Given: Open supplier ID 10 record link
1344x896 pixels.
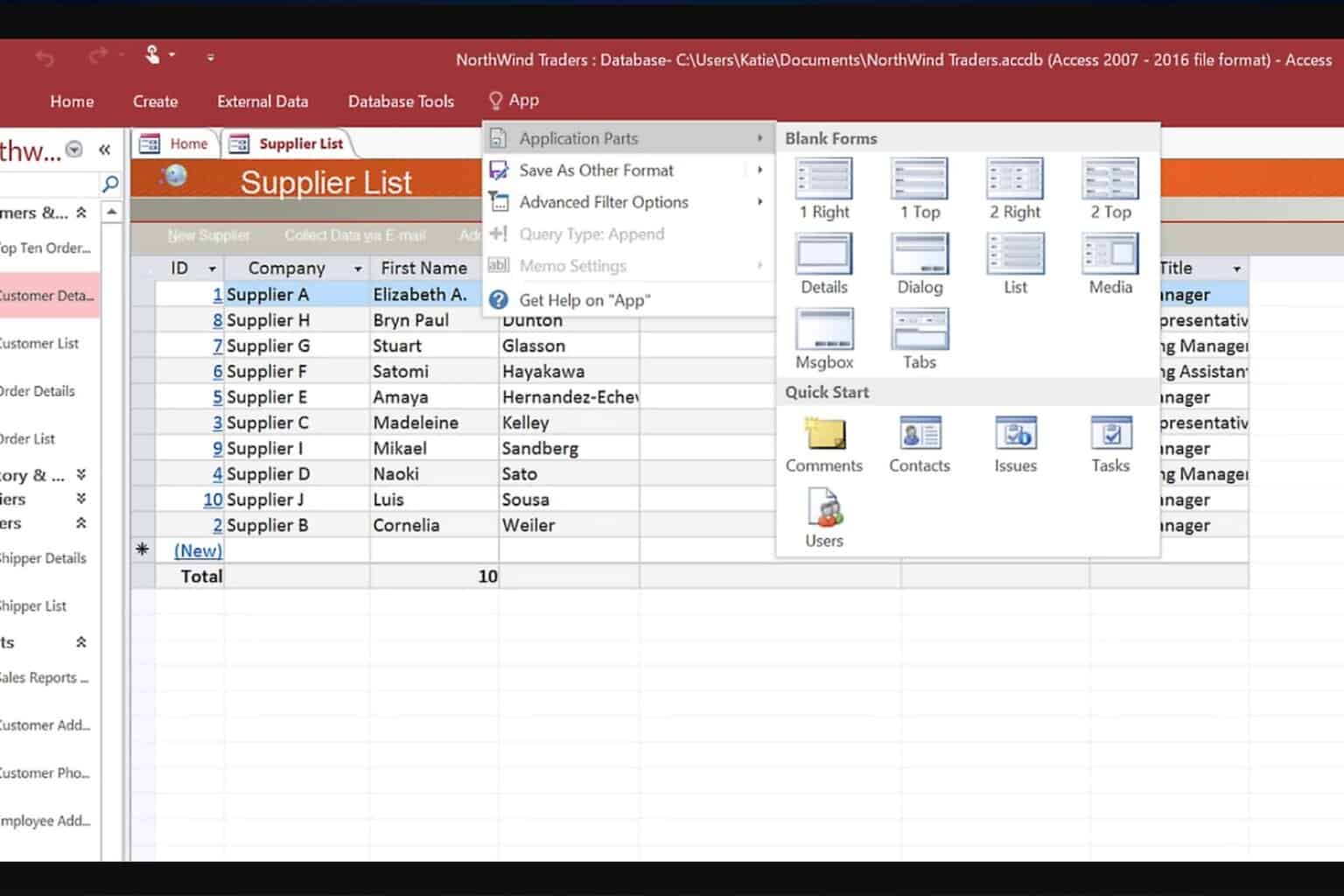Looking at the screenshot, I should point(213,500).
